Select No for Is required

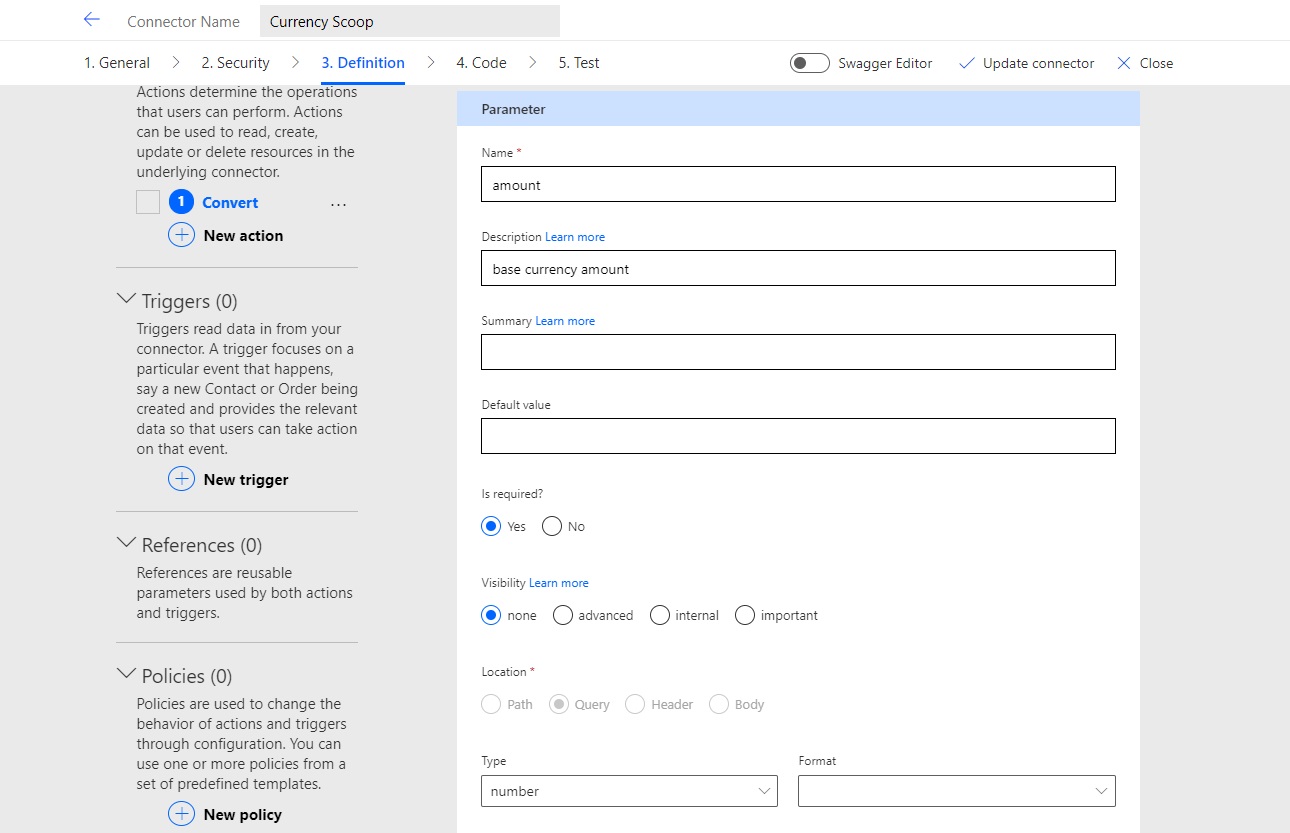[551, 525]
